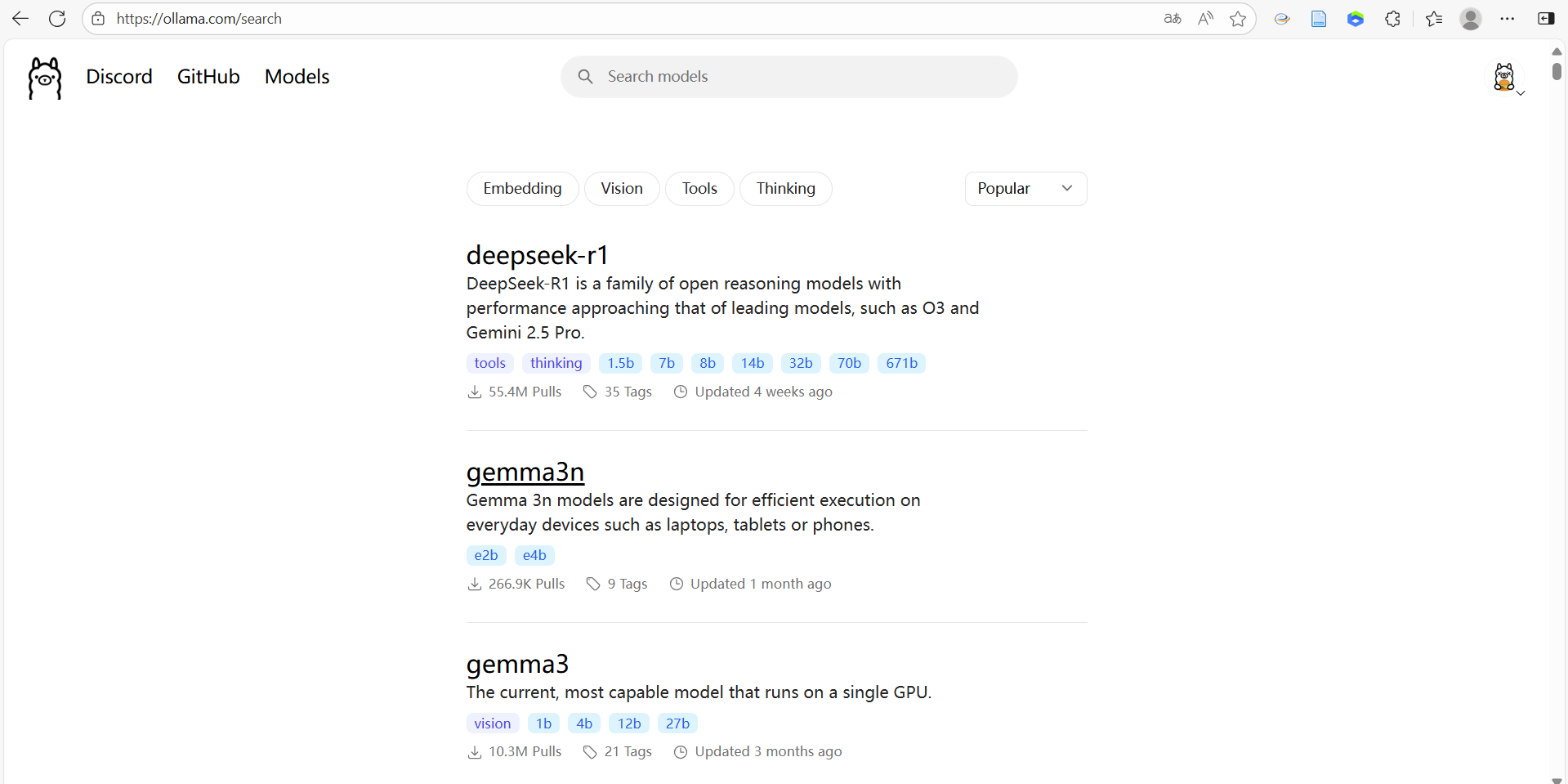Open the gemma3n model page
This screenshot has width=1568, height=784.
(525, 473)
